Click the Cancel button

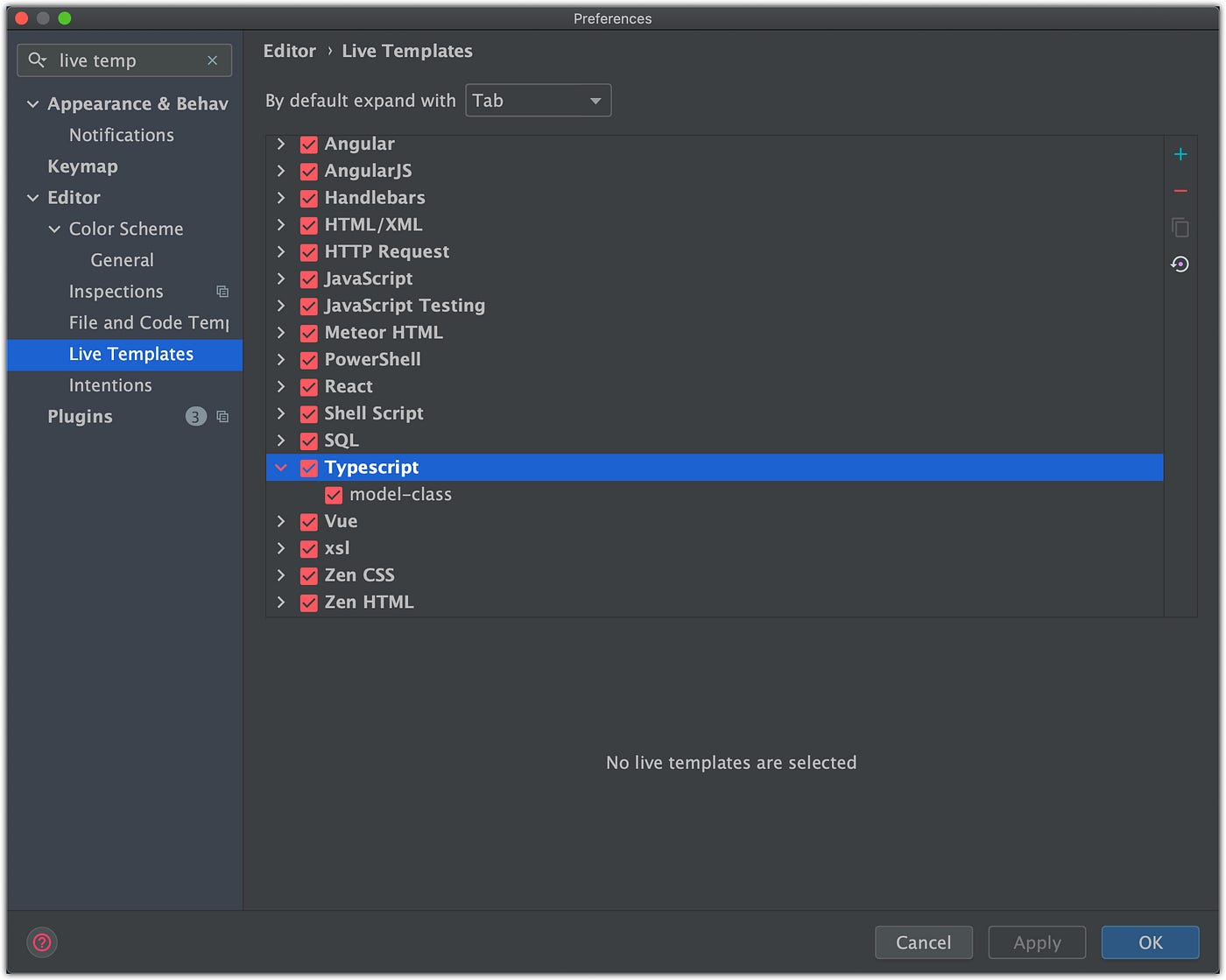pyautogui.click(x=924, y=942)
